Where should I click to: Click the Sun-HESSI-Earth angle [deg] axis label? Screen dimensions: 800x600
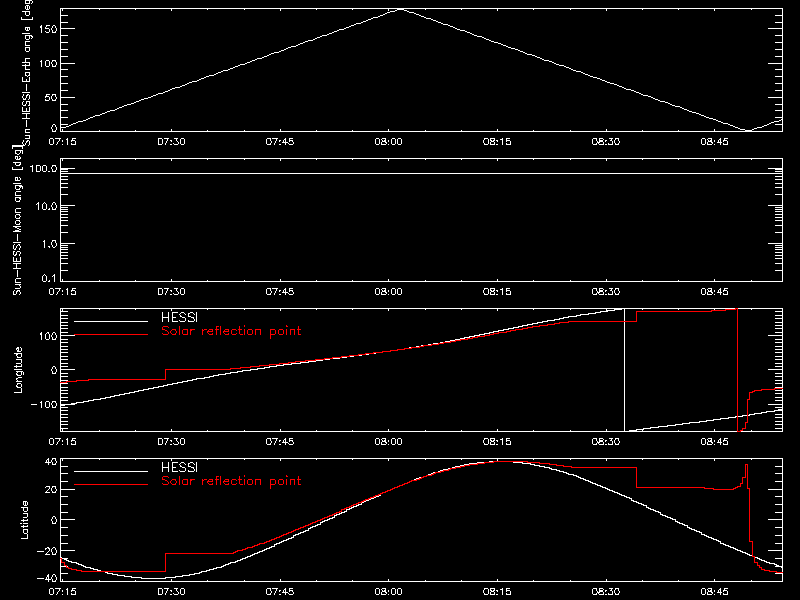(x=27, y=72)
